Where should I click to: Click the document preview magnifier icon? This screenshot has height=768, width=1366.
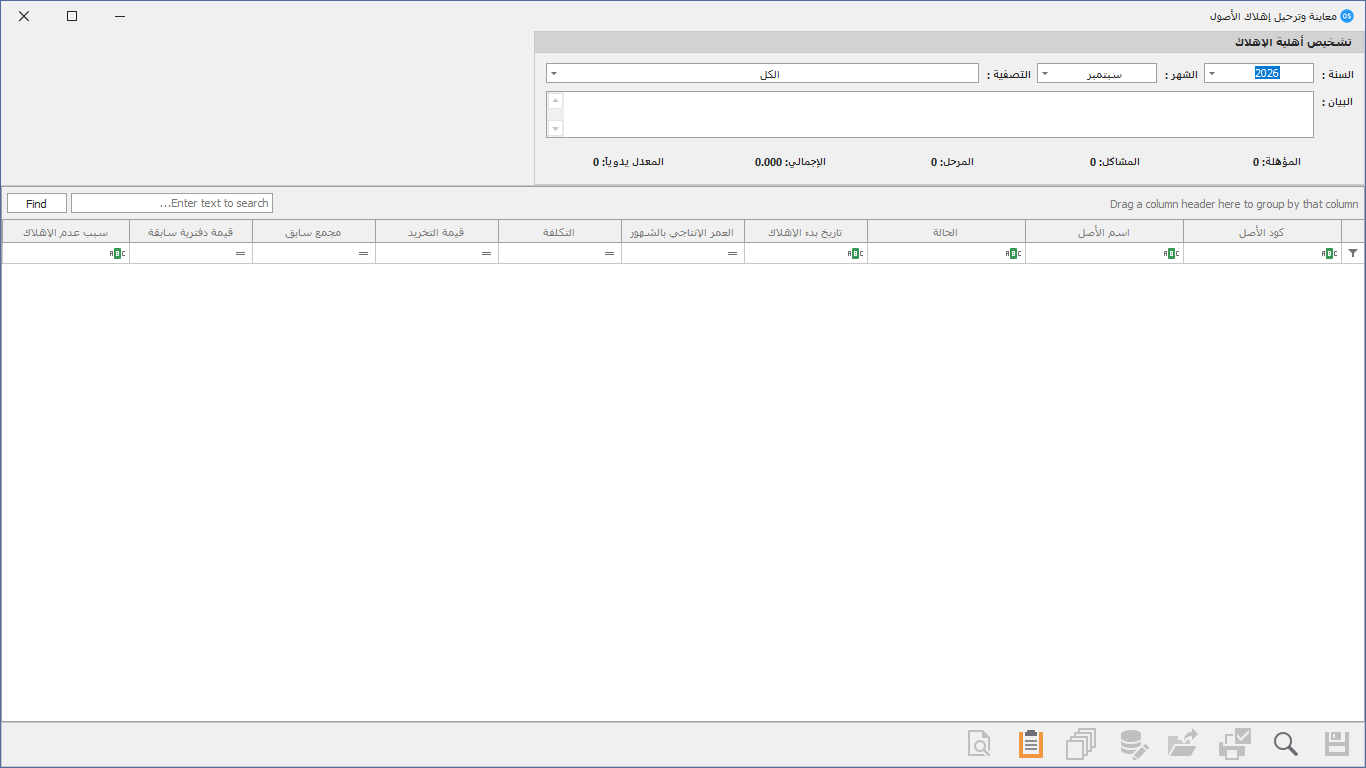click(980, 744)
